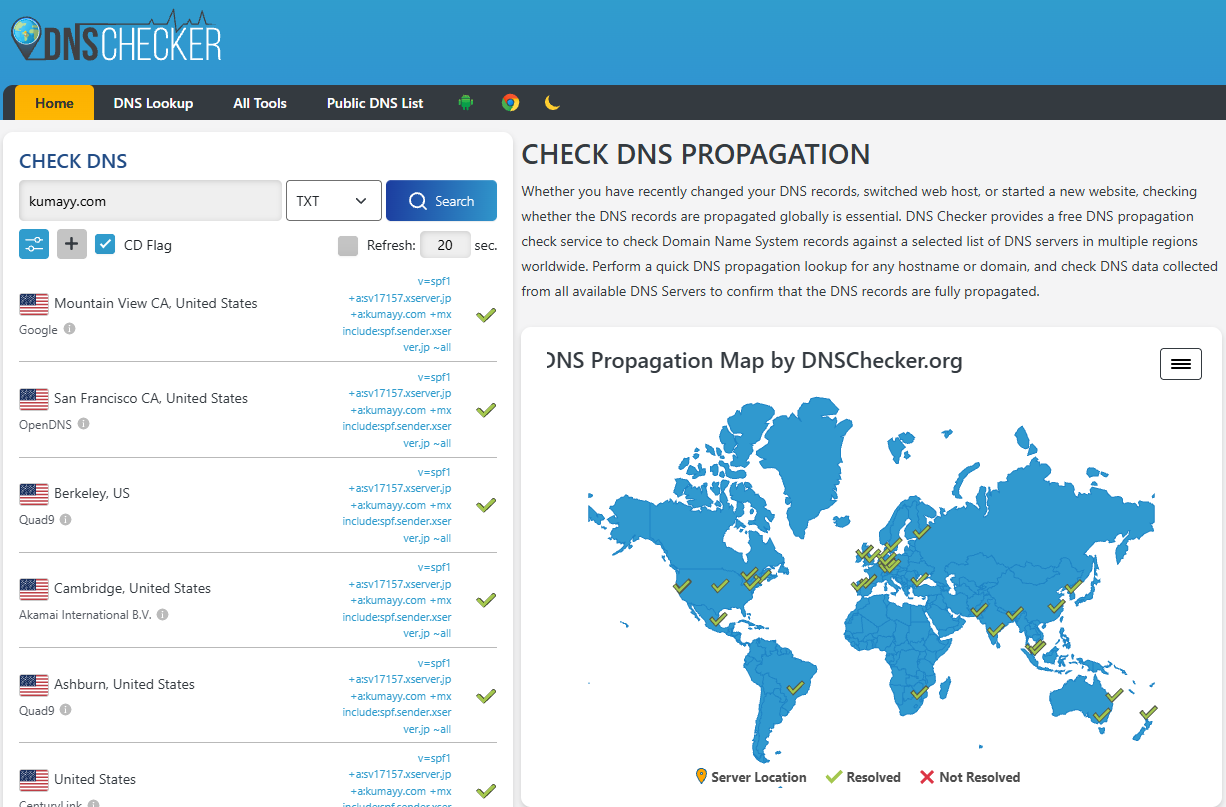
Task: Toggle the Server Location legend item
Action: coord(751,777)
